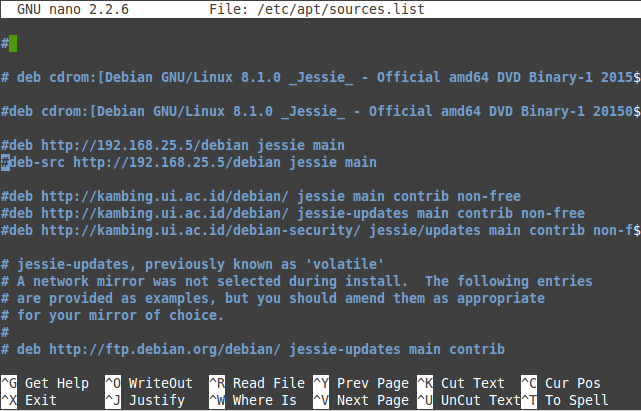Image resolution: width=641 pixels, height=411 pixels.
Task: Click the '# deb cdrom:' commented line
Action: point(320,77)
